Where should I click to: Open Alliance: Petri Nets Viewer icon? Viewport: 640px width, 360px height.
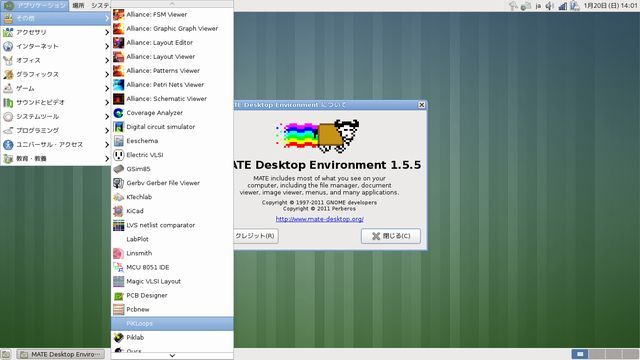coord(118,85)
